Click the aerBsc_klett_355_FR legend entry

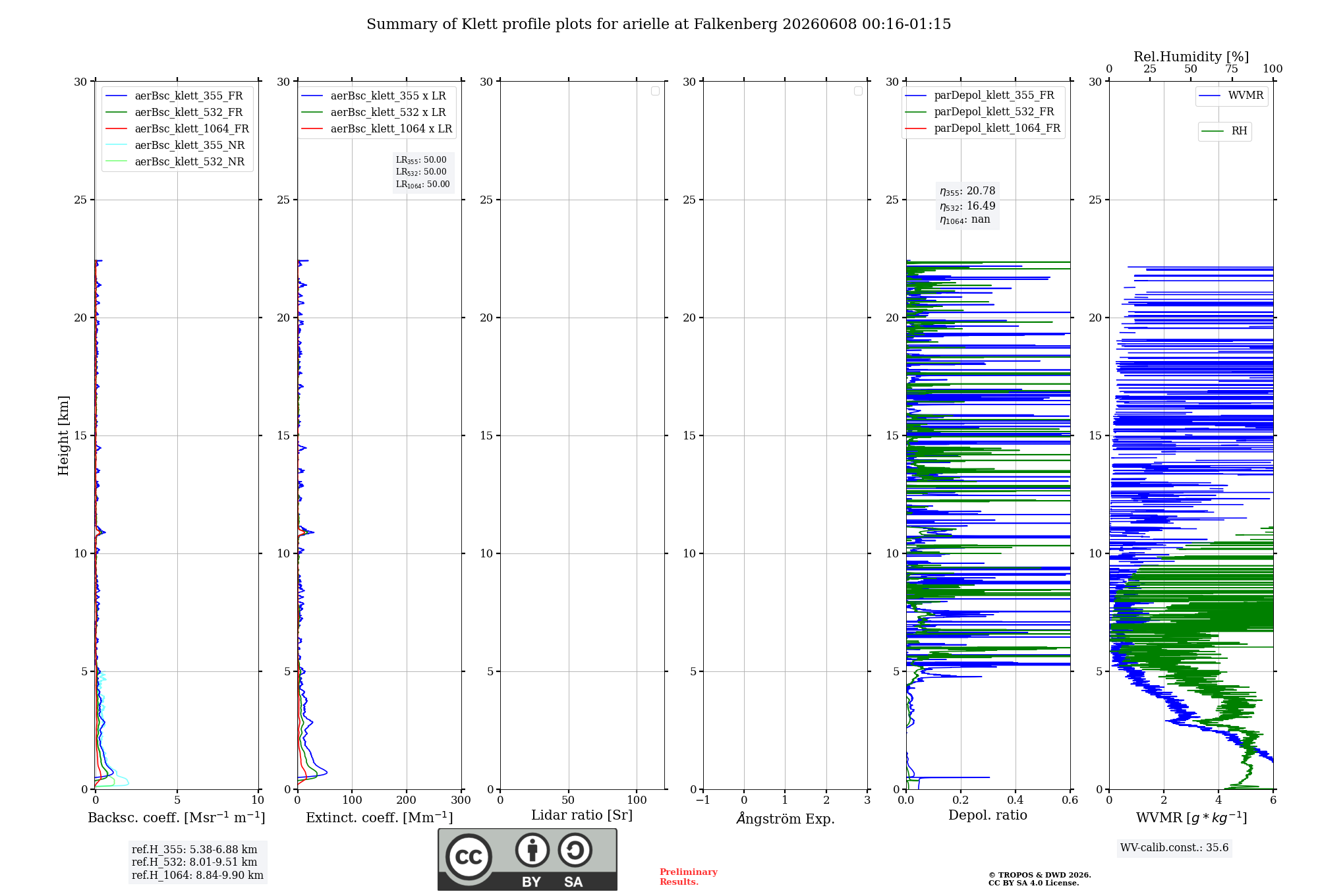pyautogui.click(x=175, y=96)
